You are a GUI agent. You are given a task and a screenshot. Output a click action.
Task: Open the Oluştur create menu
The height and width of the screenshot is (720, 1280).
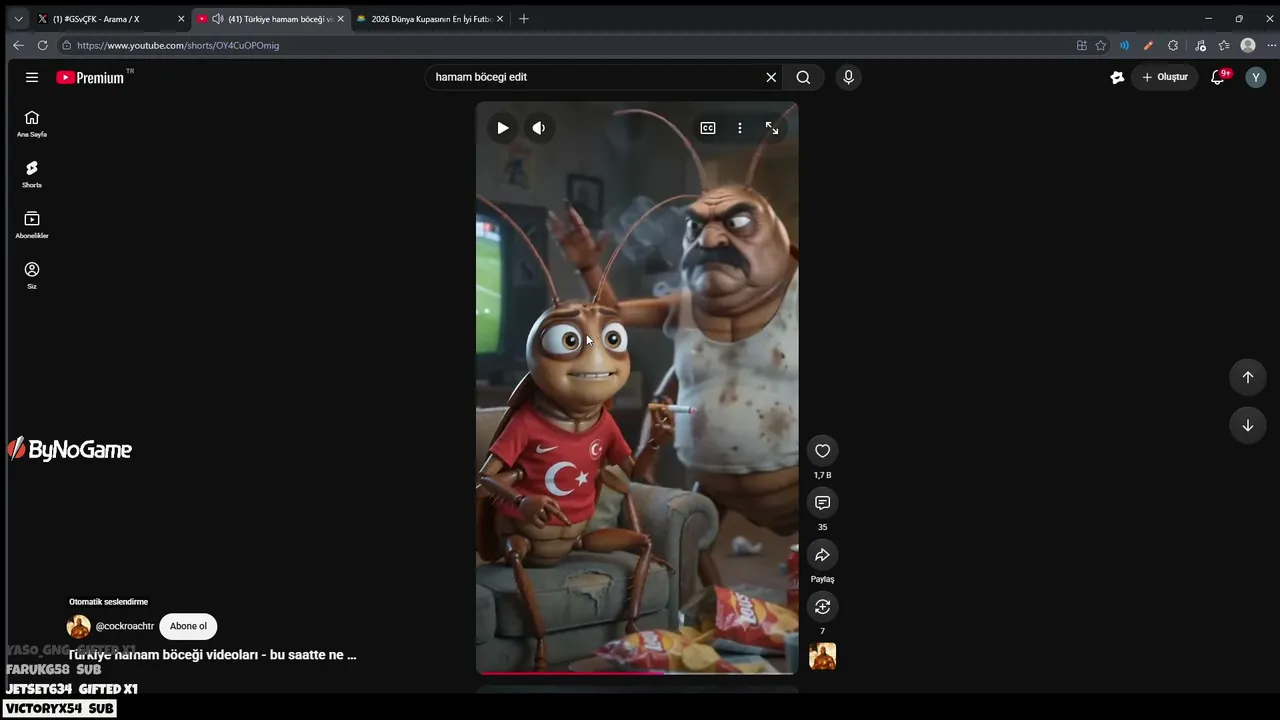click(x=1165, y=77)
